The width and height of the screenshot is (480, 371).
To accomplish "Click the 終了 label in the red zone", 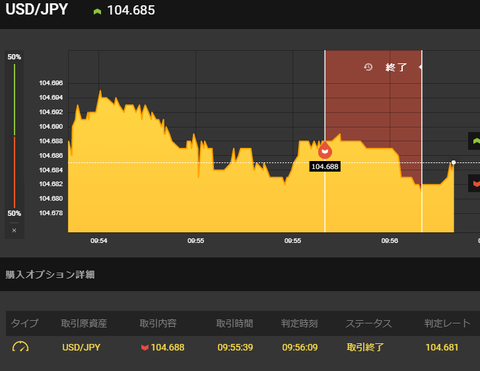I will (396, 67).
